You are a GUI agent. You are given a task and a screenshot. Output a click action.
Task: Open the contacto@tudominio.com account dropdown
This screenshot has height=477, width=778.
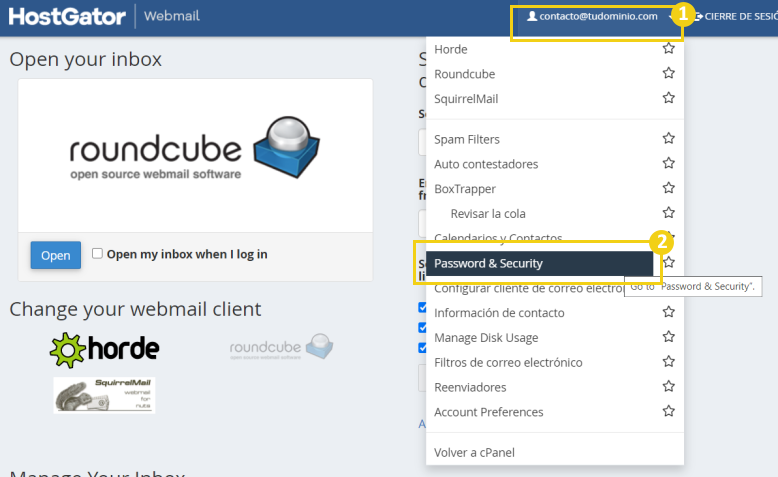tap(596, 17)
